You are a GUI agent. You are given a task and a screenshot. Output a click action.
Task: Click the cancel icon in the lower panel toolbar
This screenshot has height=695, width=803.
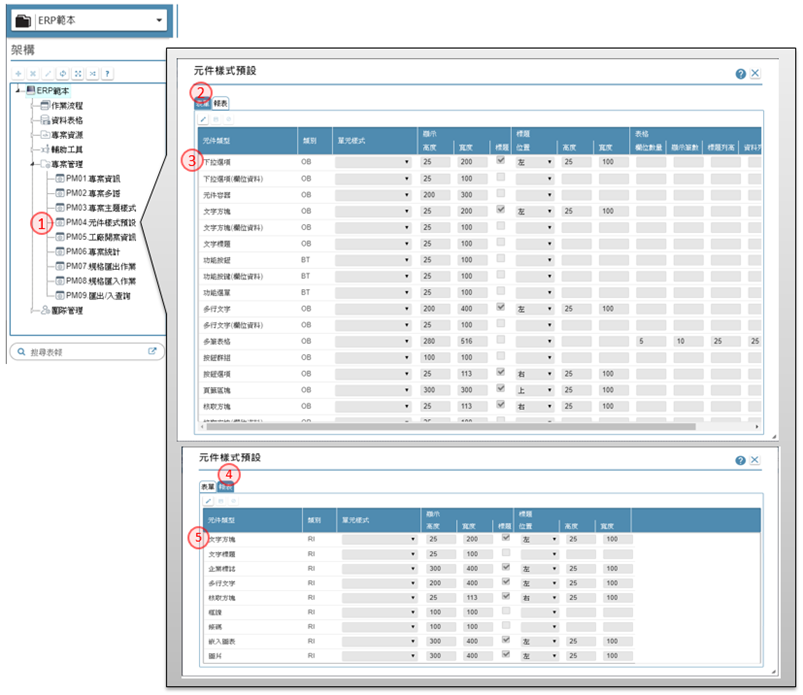coord(234,501)
